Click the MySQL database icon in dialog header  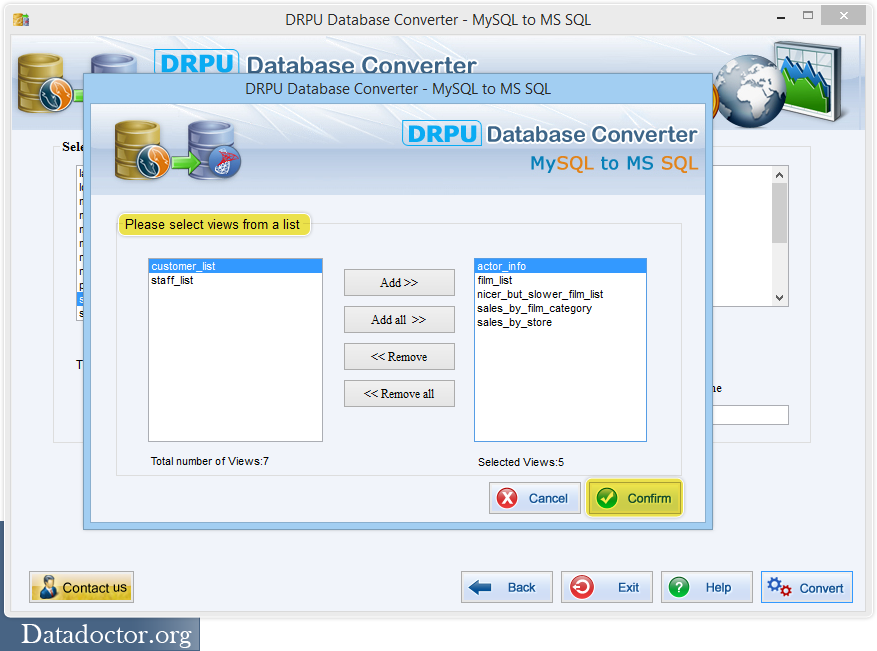coord(142,150)
